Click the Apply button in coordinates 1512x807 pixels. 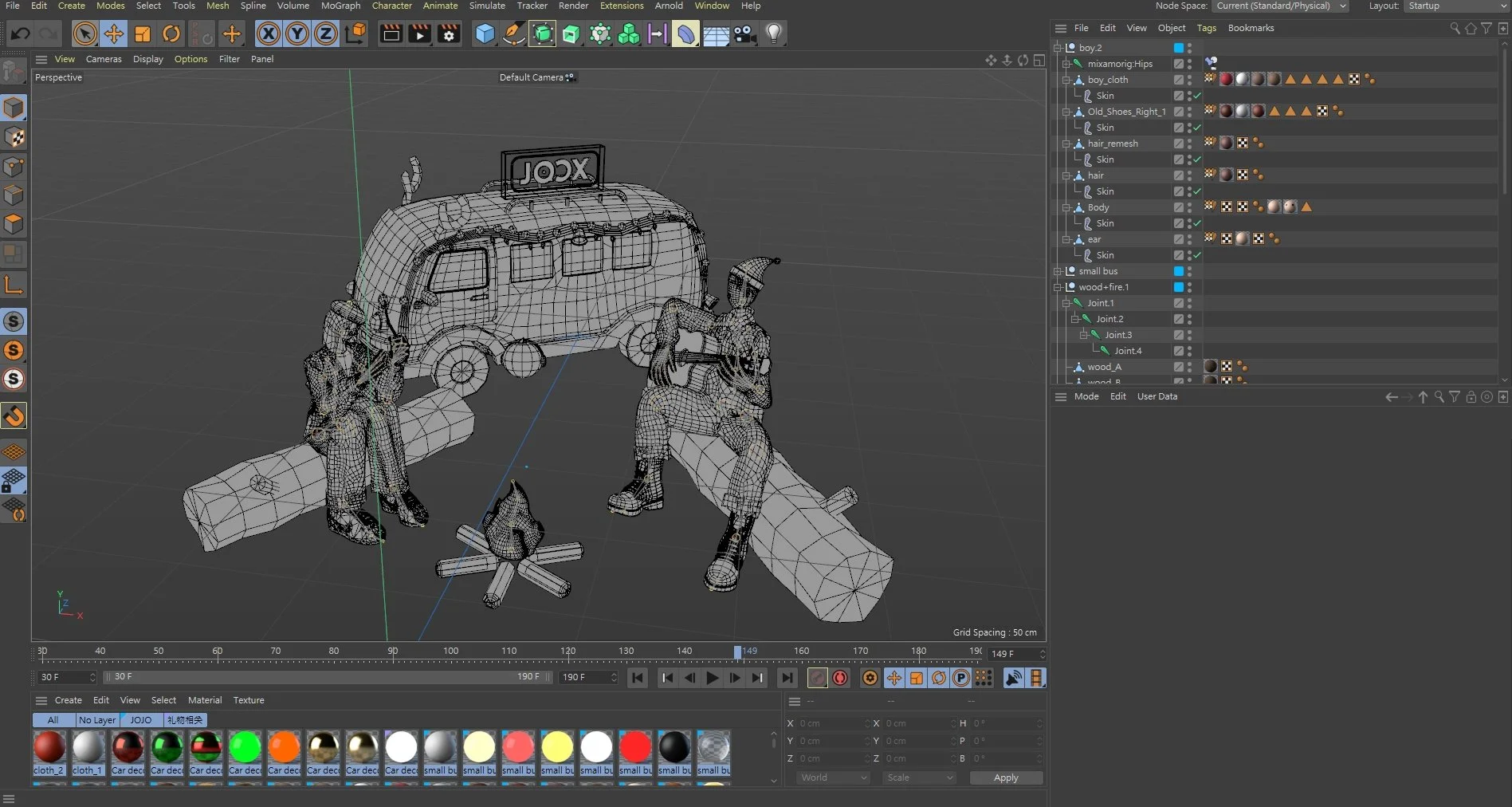[x=1006, y=777]
